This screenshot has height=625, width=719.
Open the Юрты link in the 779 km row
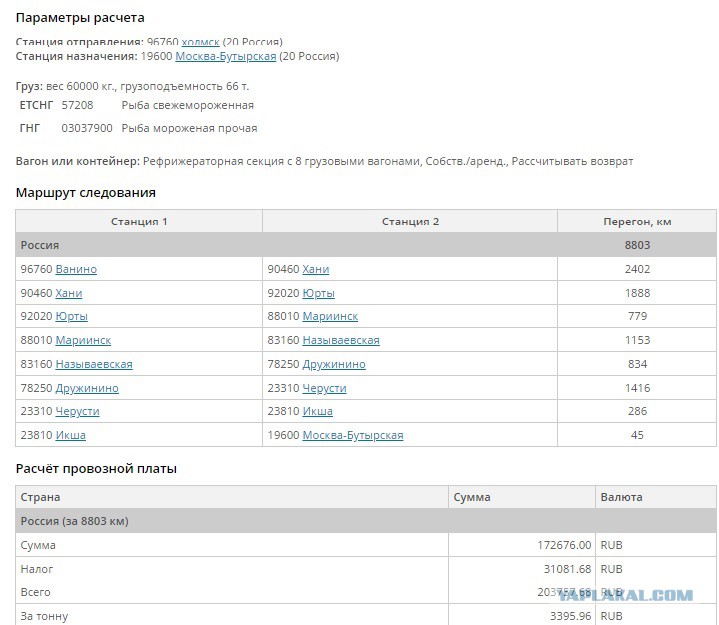72,316
